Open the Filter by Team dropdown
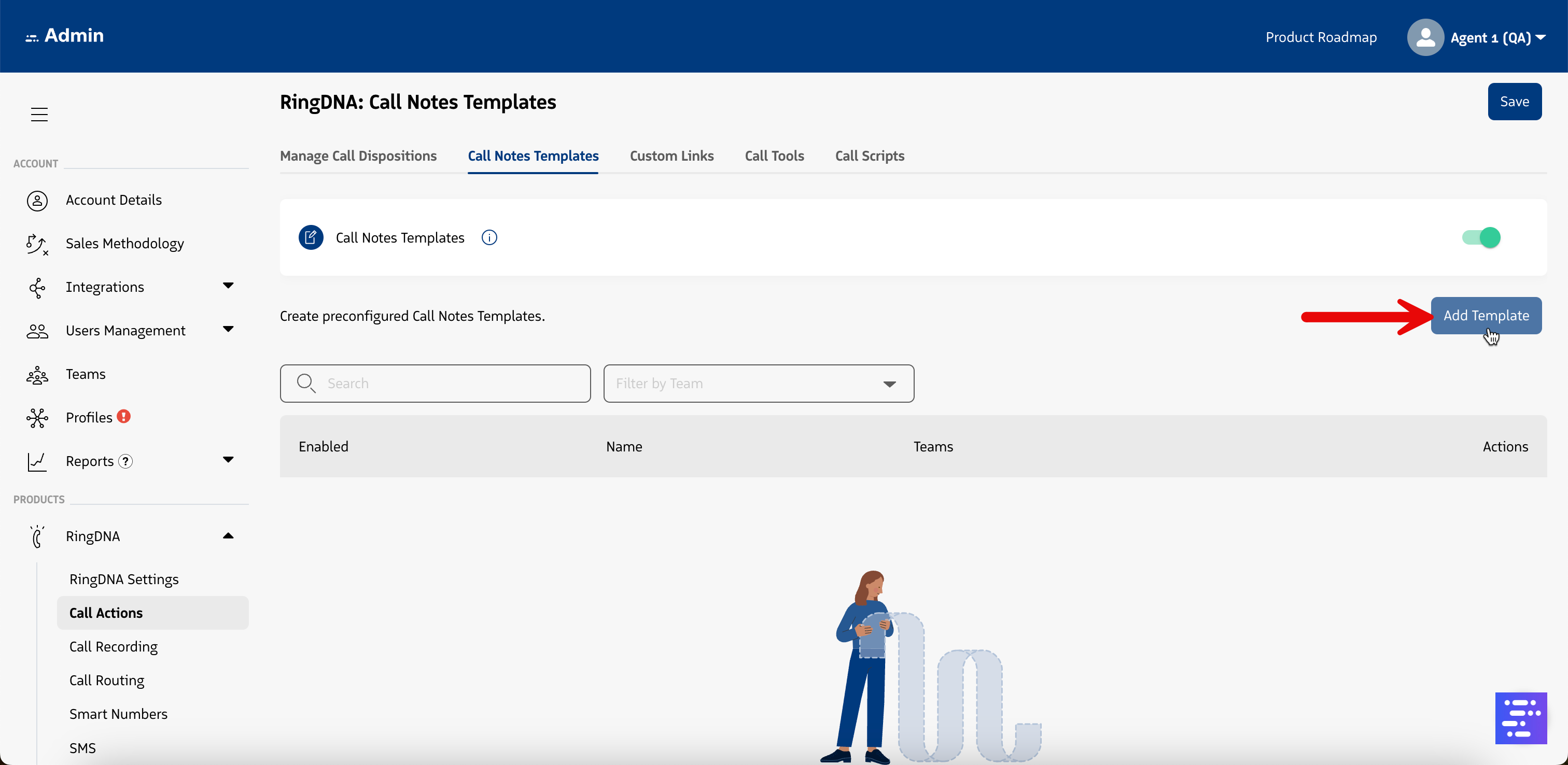 click(x=759, y=384)
